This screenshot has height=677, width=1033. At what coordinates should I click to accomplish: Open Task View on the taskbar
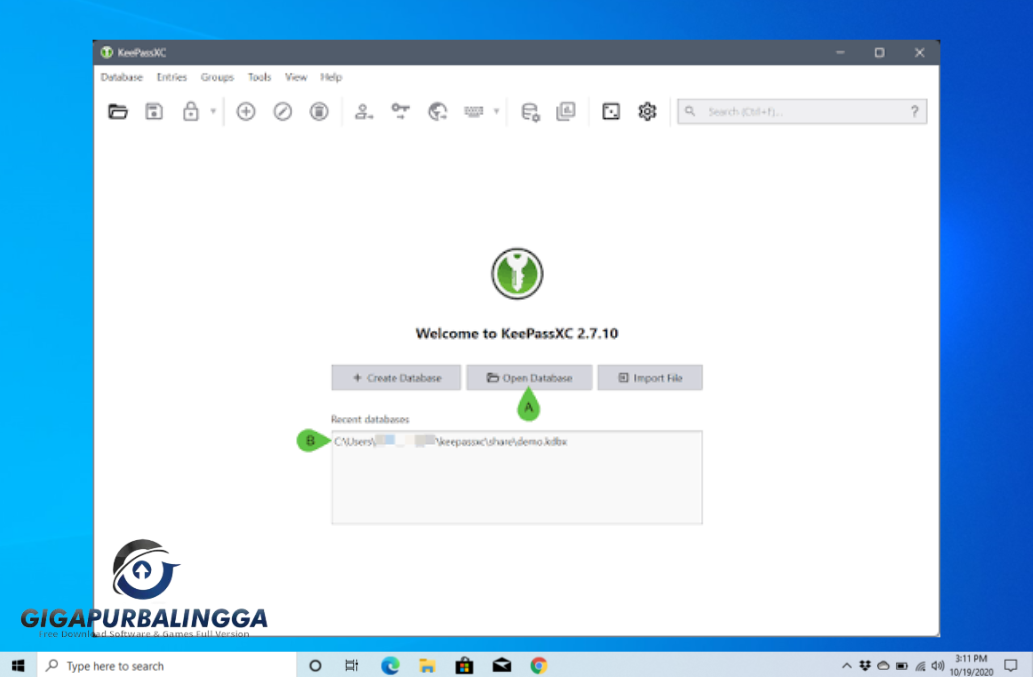(x=352, y=666)
